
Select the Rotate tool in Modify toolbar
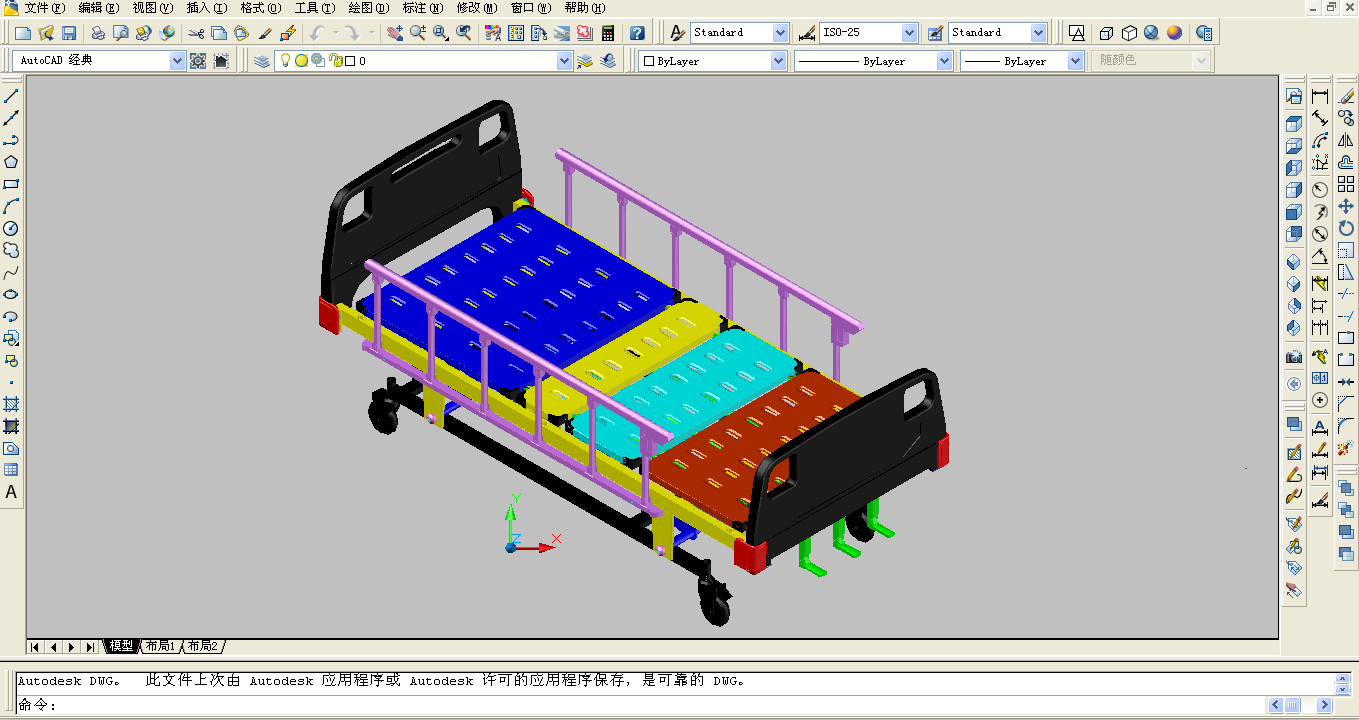click(1345, 228)
